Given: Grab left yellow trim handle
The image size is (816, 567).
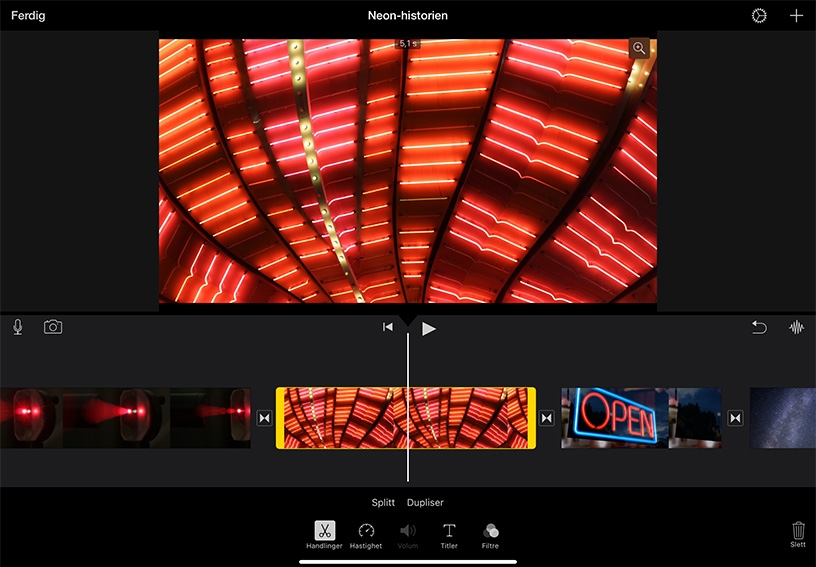Looking at the screenshot, I should 280,418.
